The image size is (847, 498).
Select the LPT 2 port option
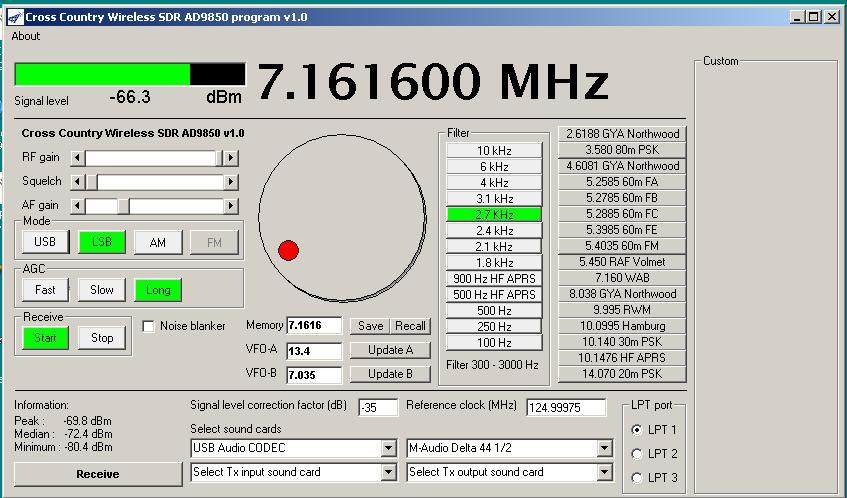[638, 454]
